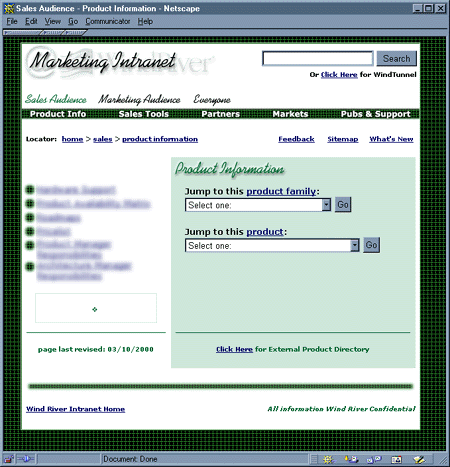This screenshot has width=450, height=467.
Task: Click the small diamond in empty box
Action: (x=95, y=309)
